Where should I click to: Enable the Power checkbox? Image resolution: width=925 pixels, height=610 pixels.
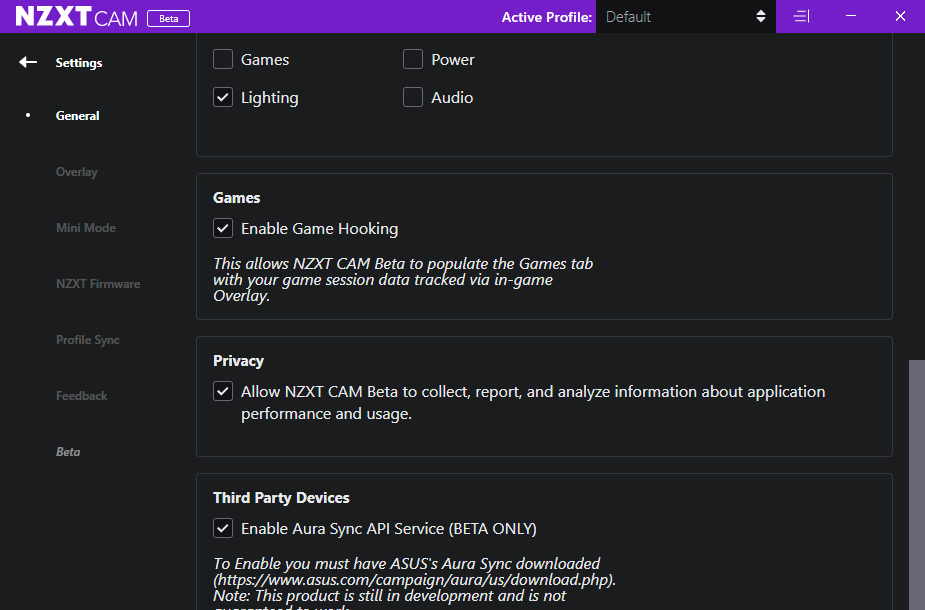point(413,58)
